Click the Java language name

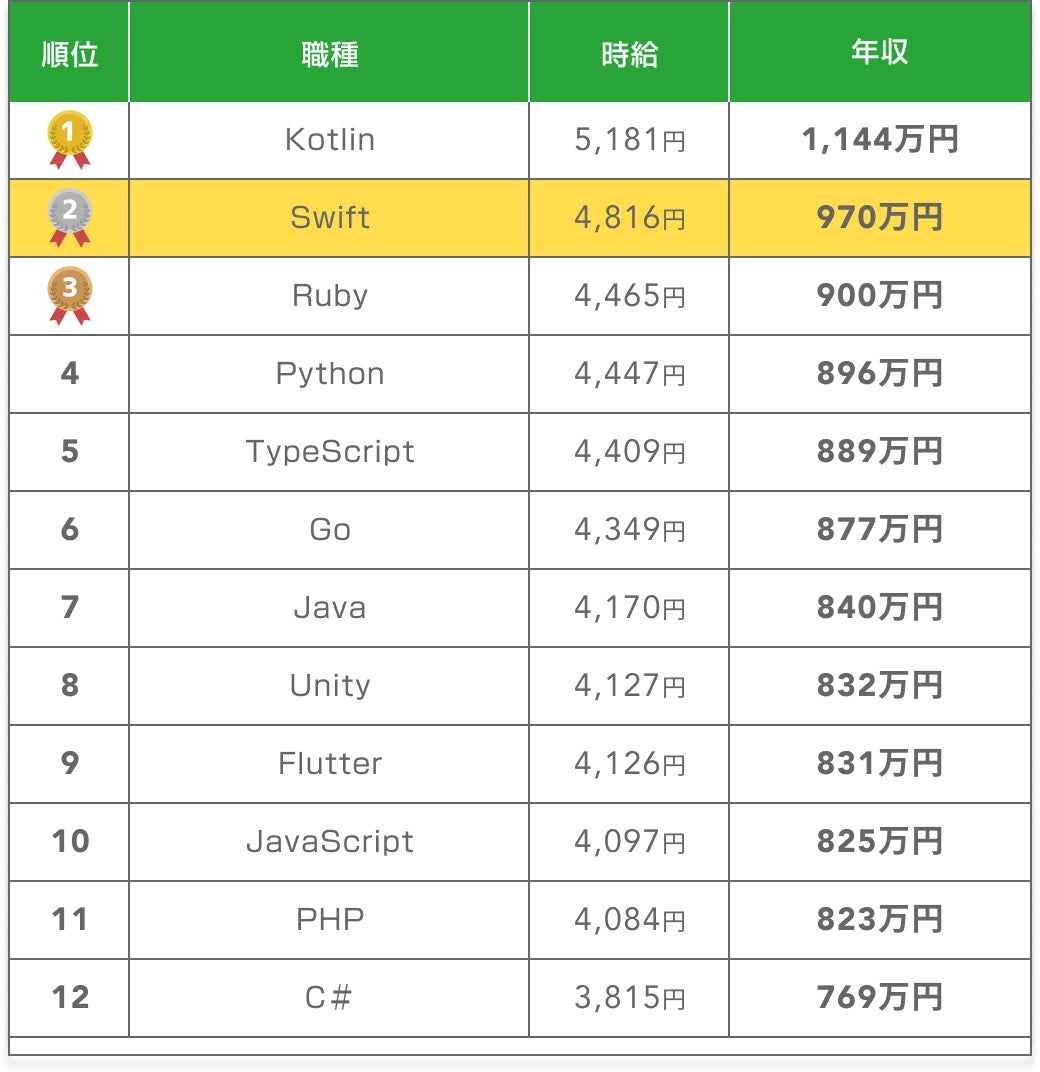pos(329,608)
